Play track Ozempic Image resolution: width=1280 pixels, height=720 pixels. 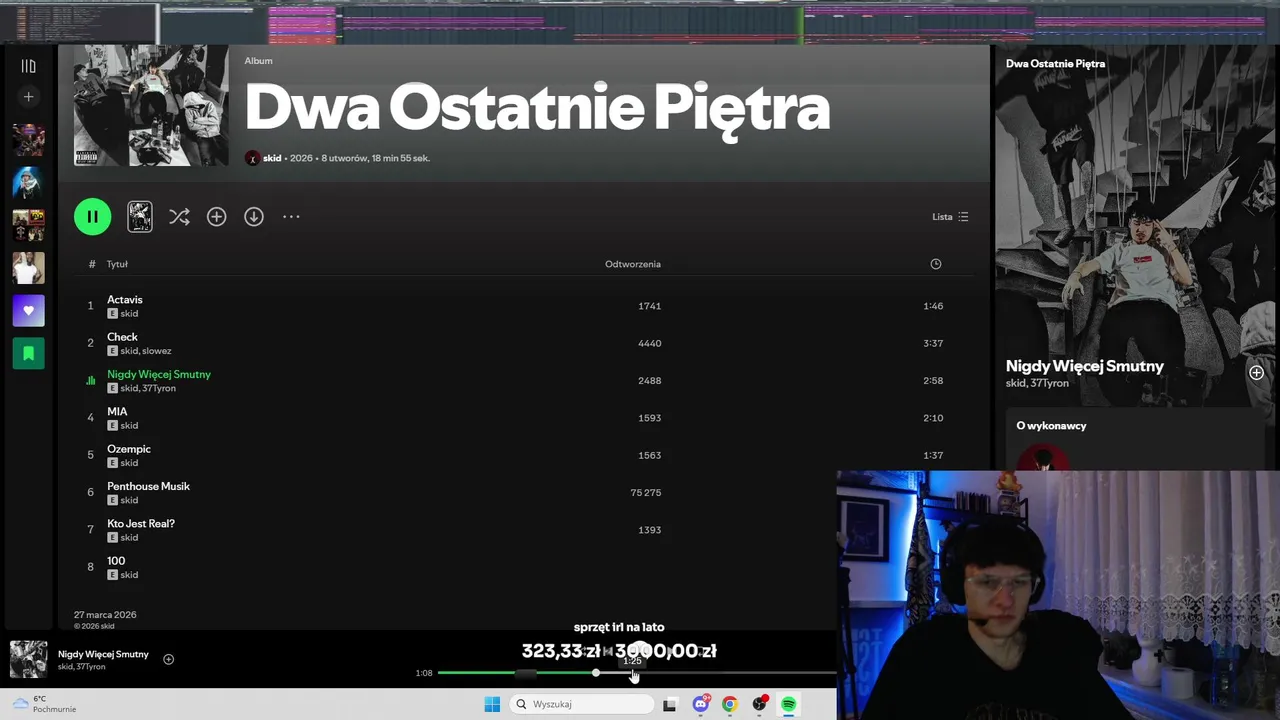[x=129, y=449]
